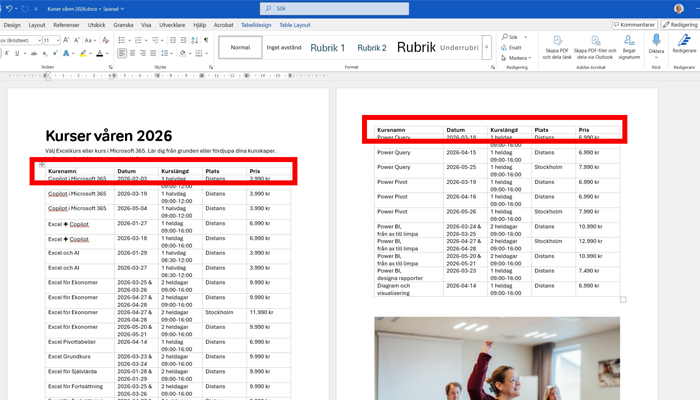This screenshot has height=400, width=700.
Task: Toggle italic formatting
Action: click(6, 54)
